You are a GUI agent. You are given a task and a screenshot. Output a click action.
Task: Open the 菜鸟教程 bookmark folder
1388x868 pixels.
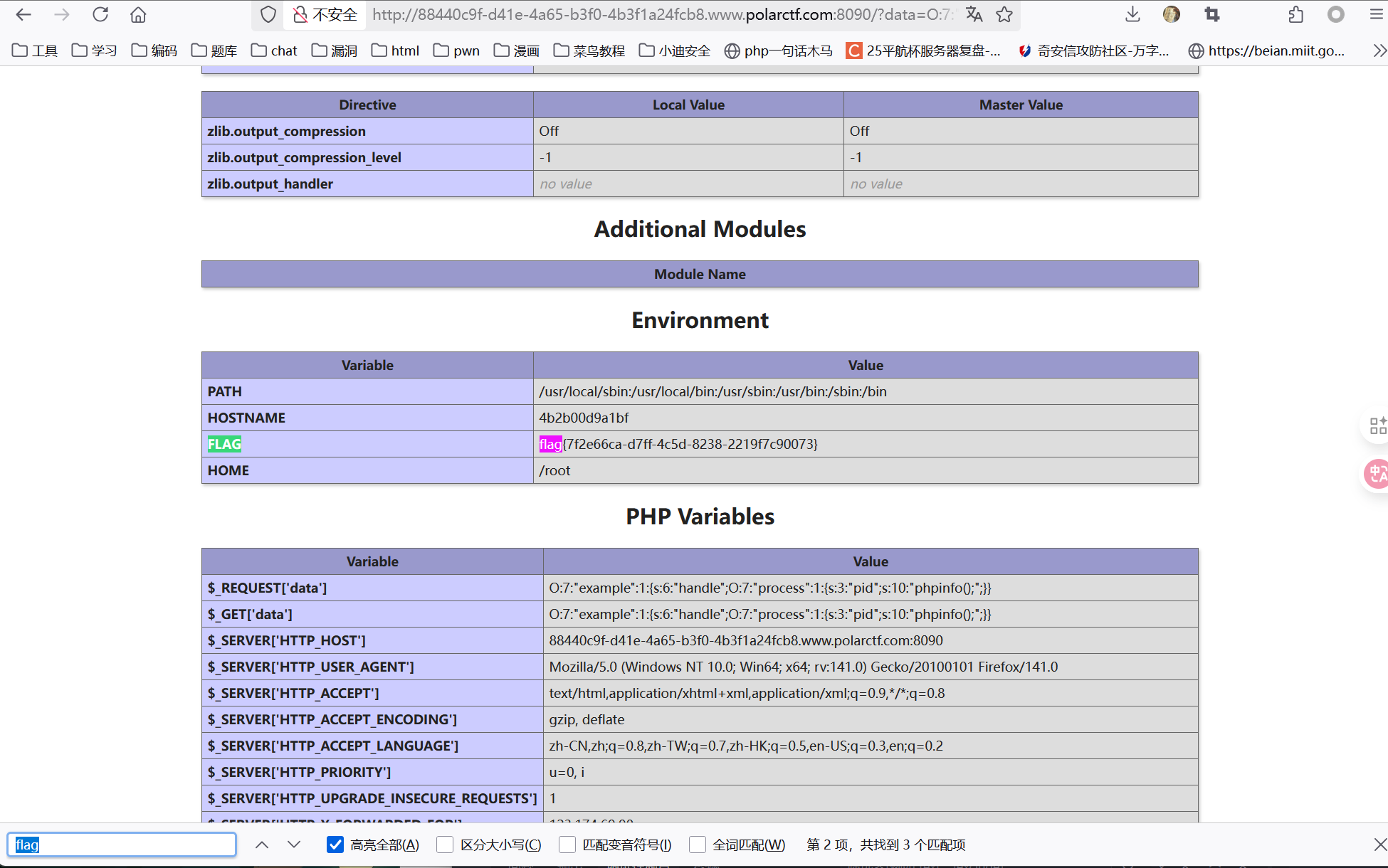tap(589, 51)
